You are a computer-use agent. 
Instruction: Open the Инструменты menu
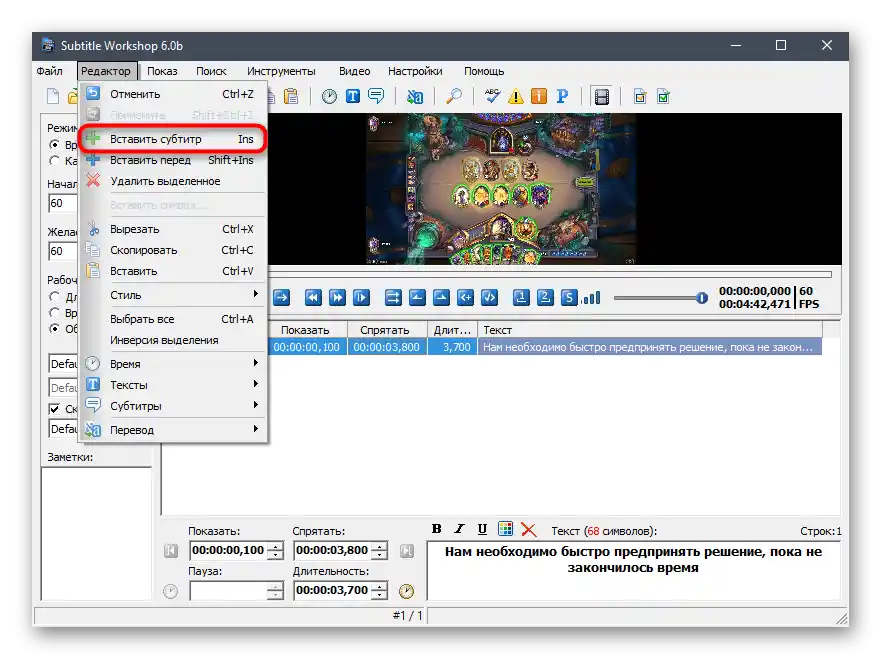(281, 71)
